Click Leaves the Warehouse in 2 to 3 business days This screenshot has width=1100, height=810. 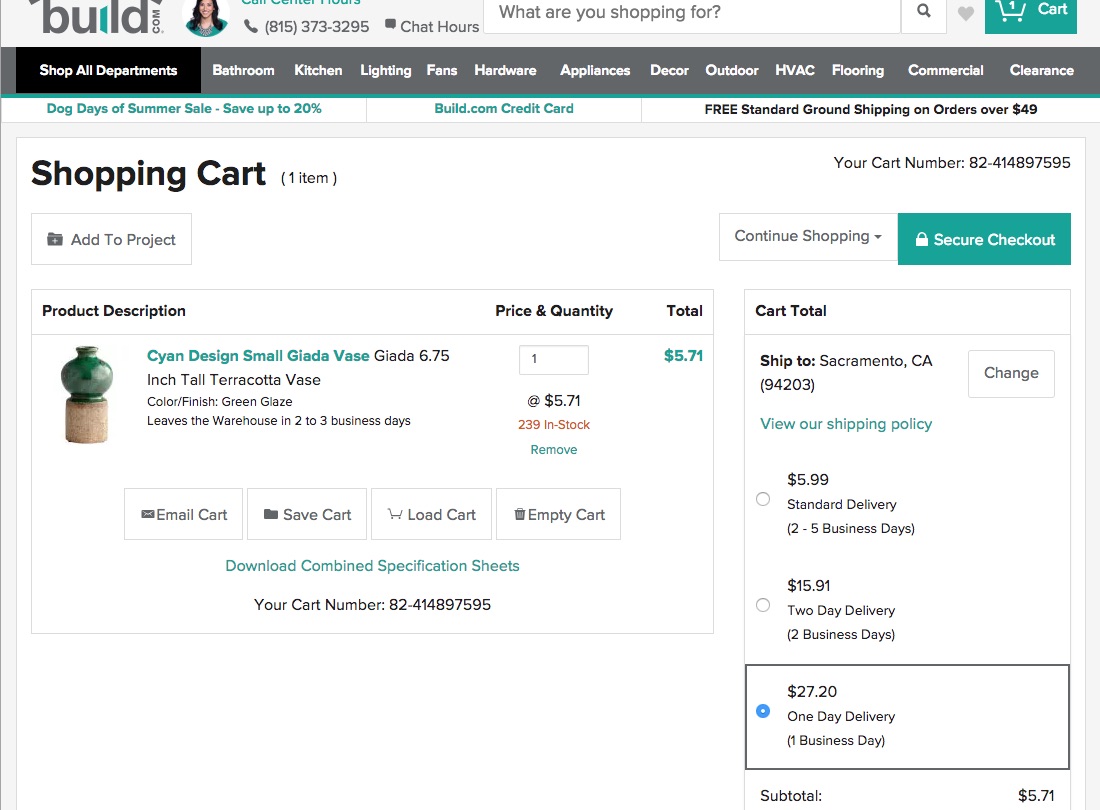tap(279, 421)
